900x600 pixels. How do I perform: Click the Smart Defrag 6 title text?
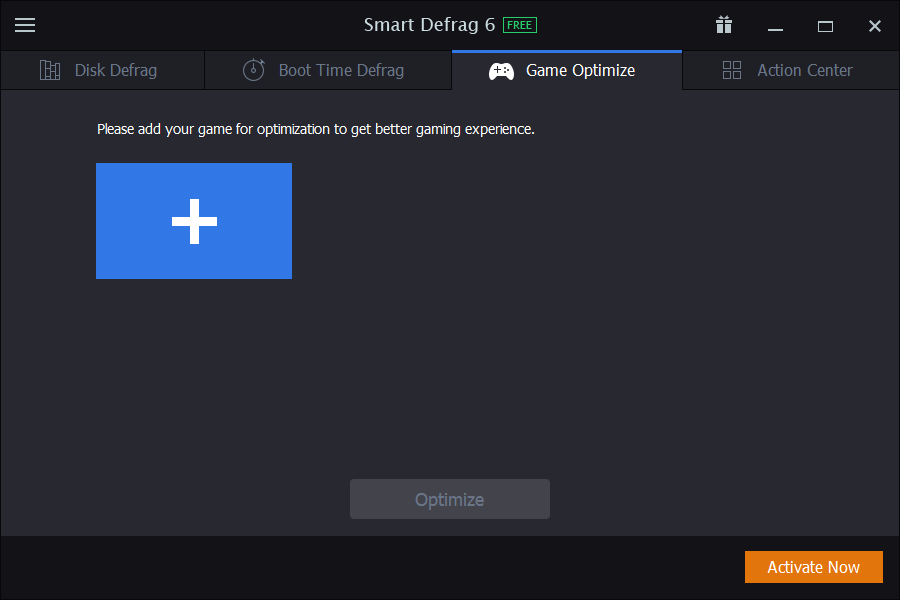click(x=429, y=25)
